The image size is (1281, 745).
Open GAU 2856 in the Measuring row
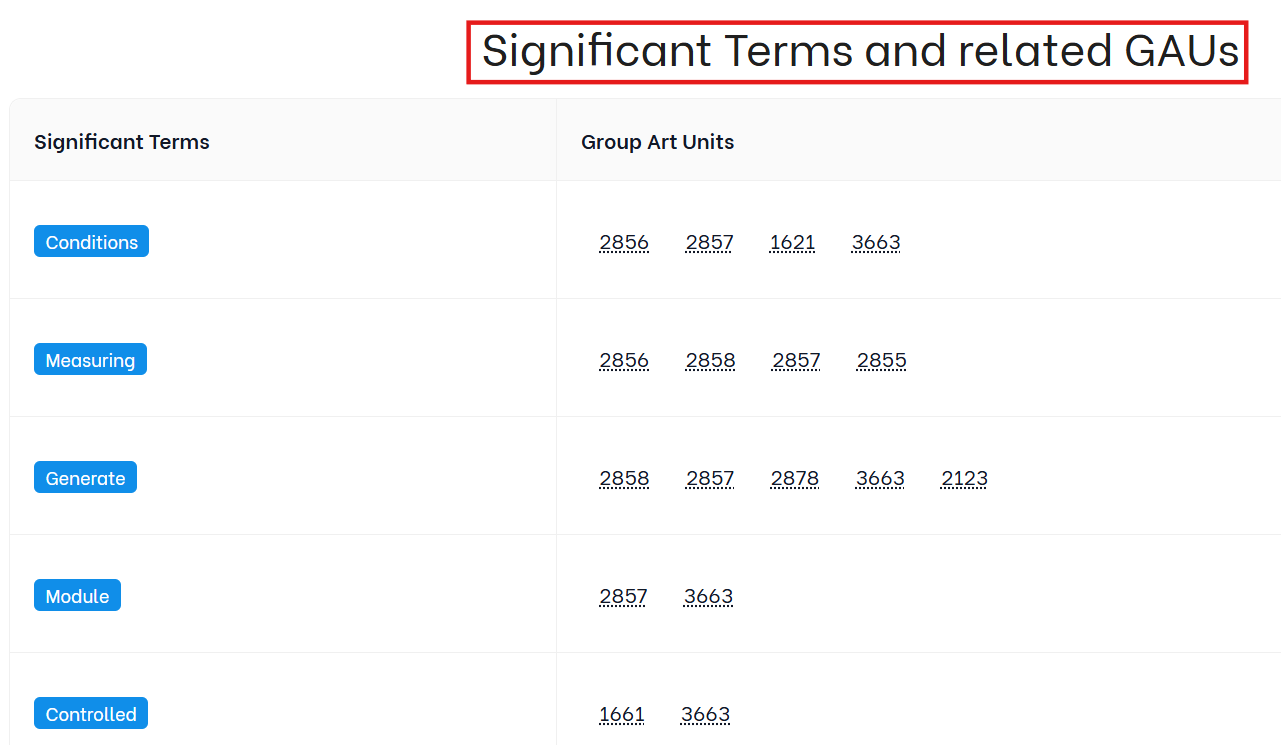[x=624, y=360]
